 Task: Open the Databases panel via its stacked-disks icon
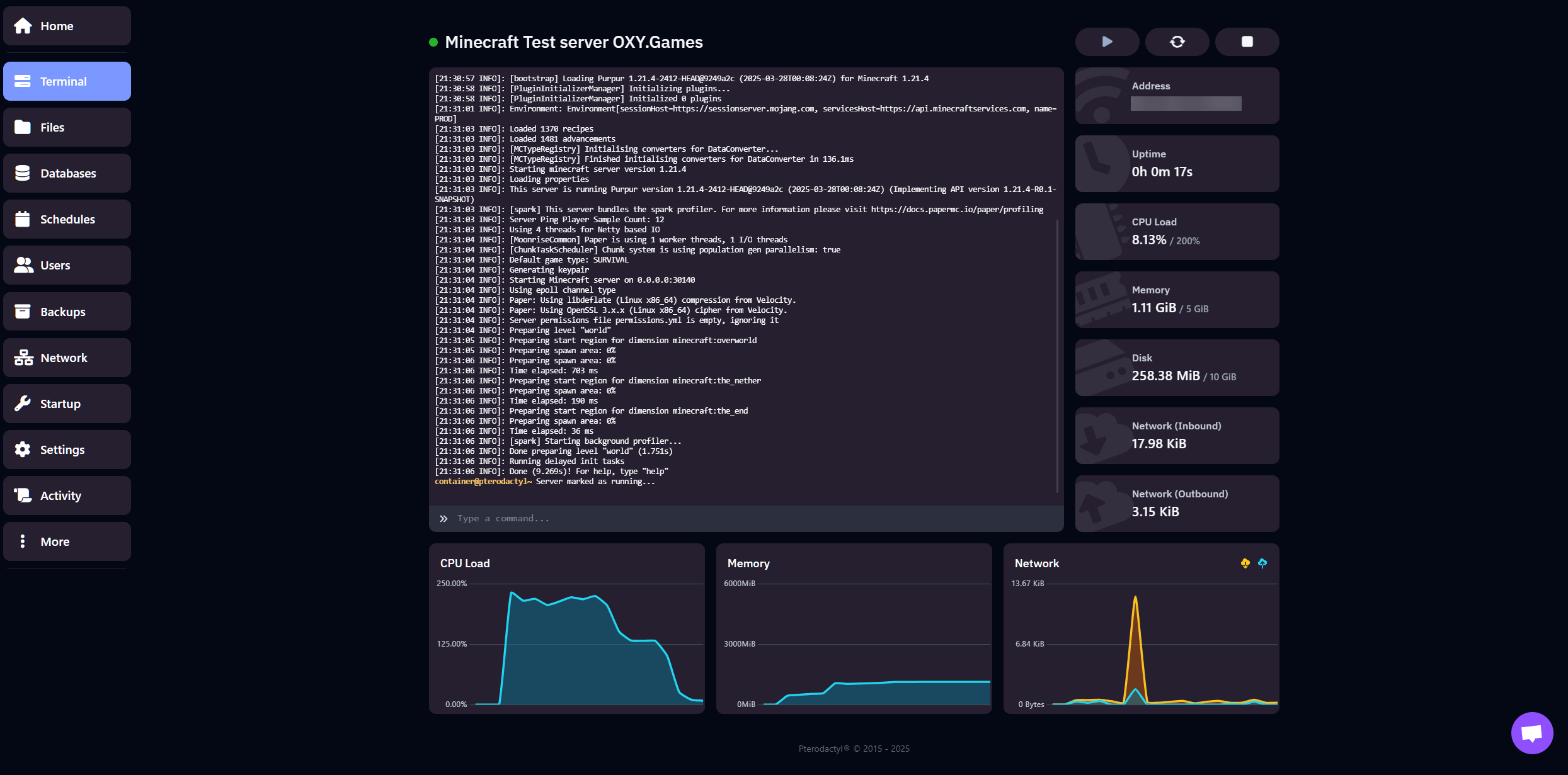(x=23, y=173)
